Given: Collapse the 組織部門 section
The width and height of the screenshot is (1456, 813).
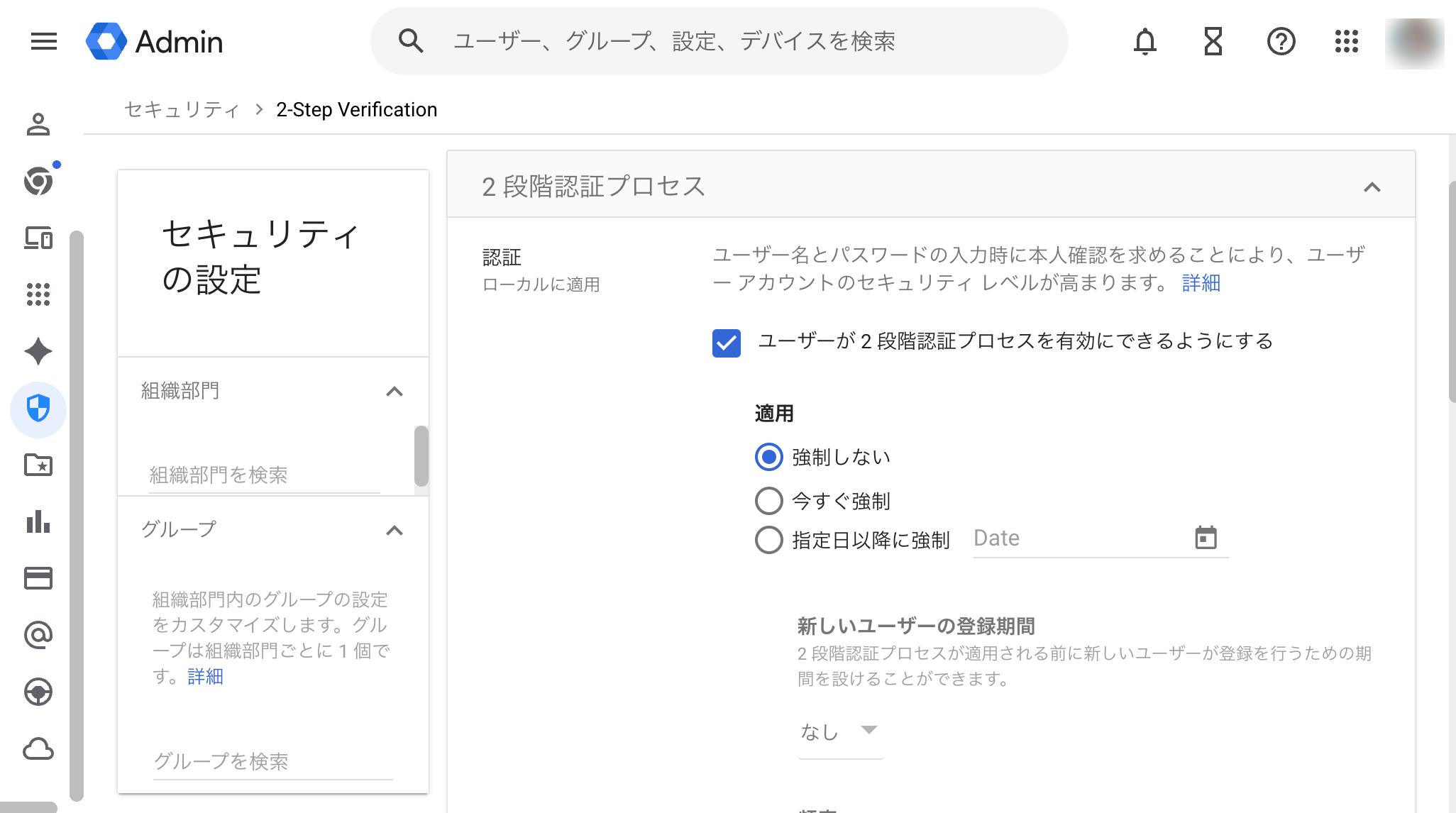Looking at the screenshot, I should click(x=395, y=392).
